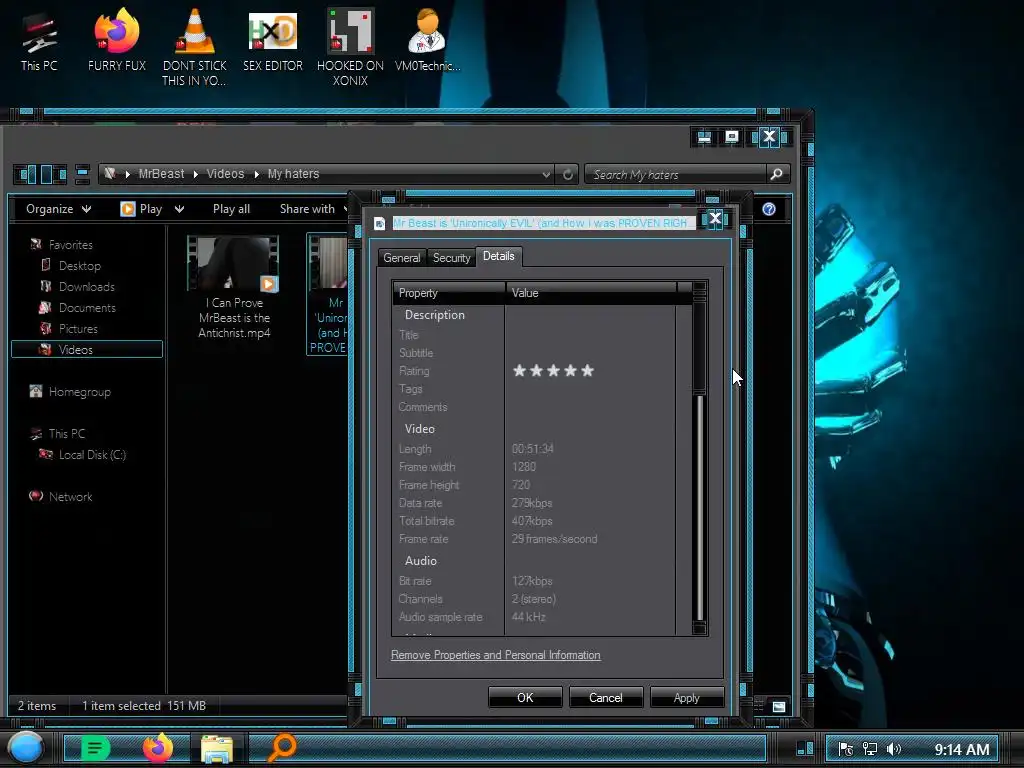Click the 9:14 AM taskbar clock
The height and width of the screenshot is (768, 1024).
[961, 749]
